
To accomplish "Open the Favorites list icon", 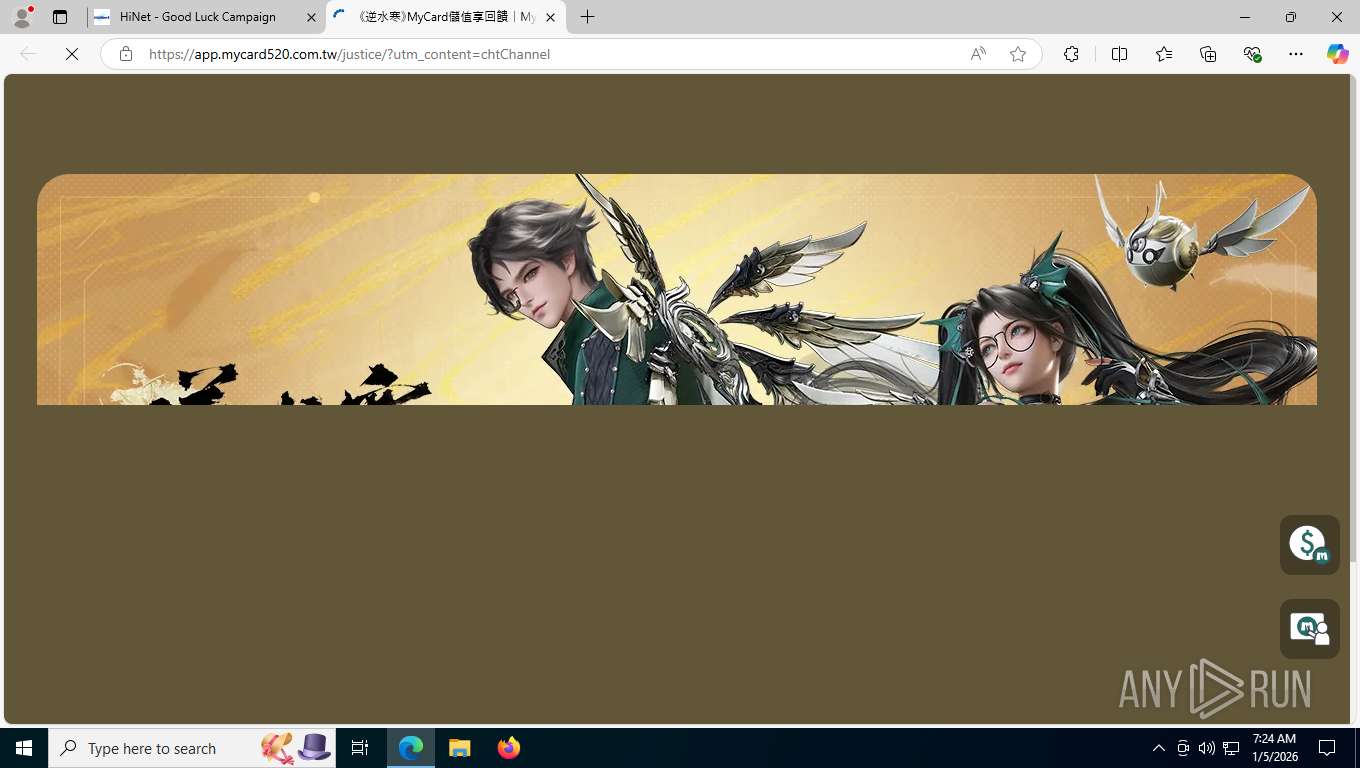I will tap(1164, 54).
